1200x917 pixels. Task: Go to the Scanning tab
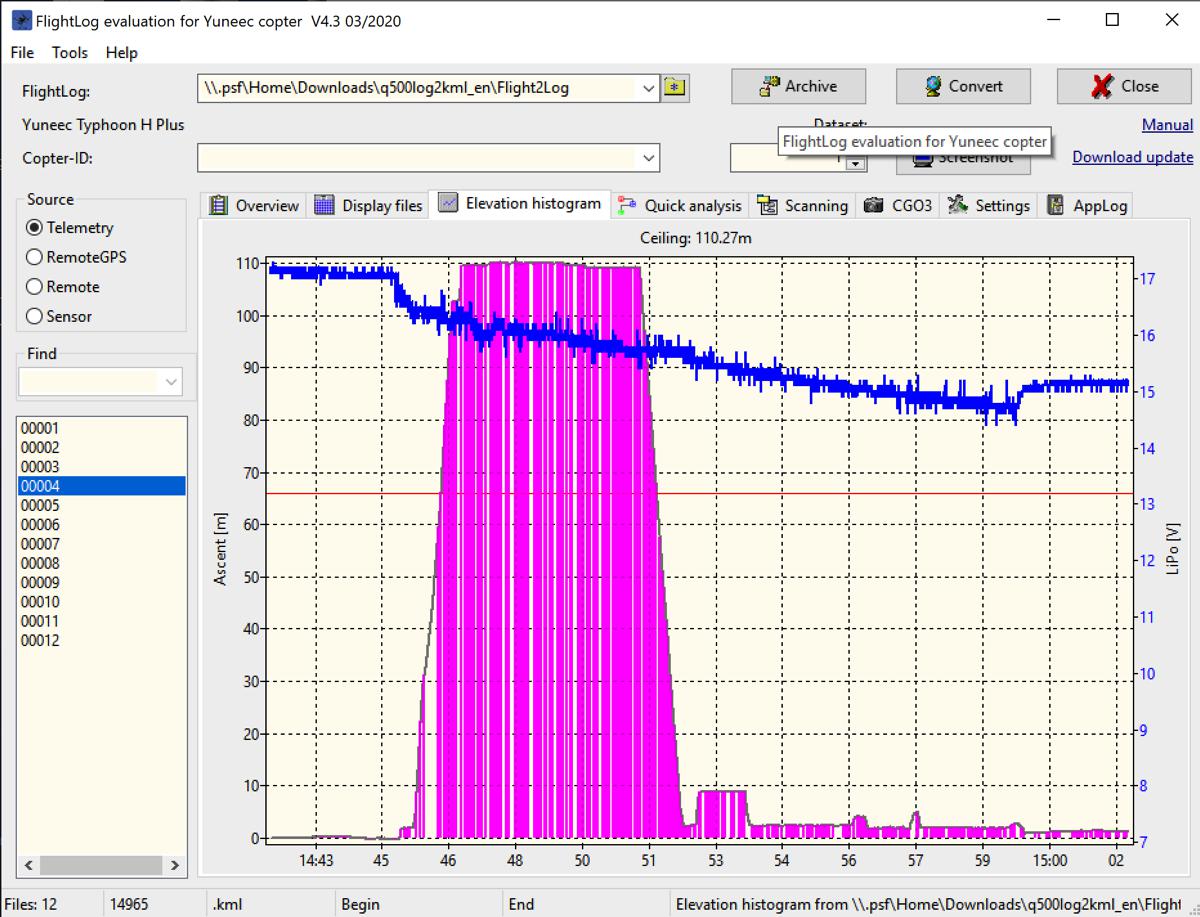point(803,206)
